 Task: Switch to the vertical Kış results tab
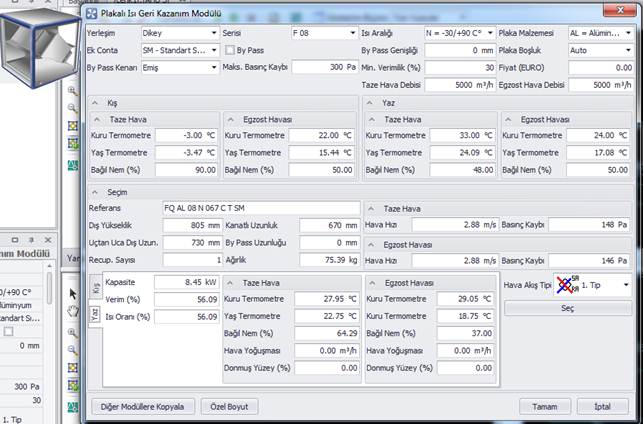click(95, 287)
